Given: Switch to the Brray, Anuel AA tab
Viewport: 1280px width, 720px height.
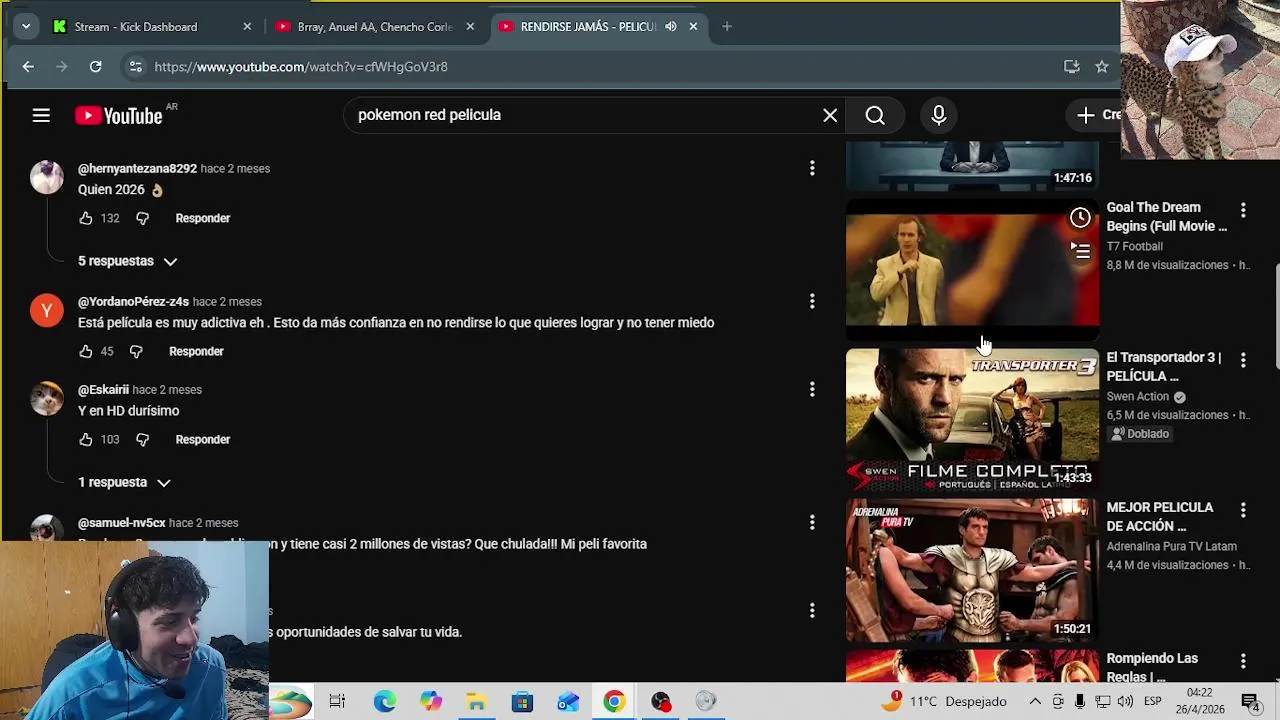Looking at the screenshot, I should click(375, 26).
